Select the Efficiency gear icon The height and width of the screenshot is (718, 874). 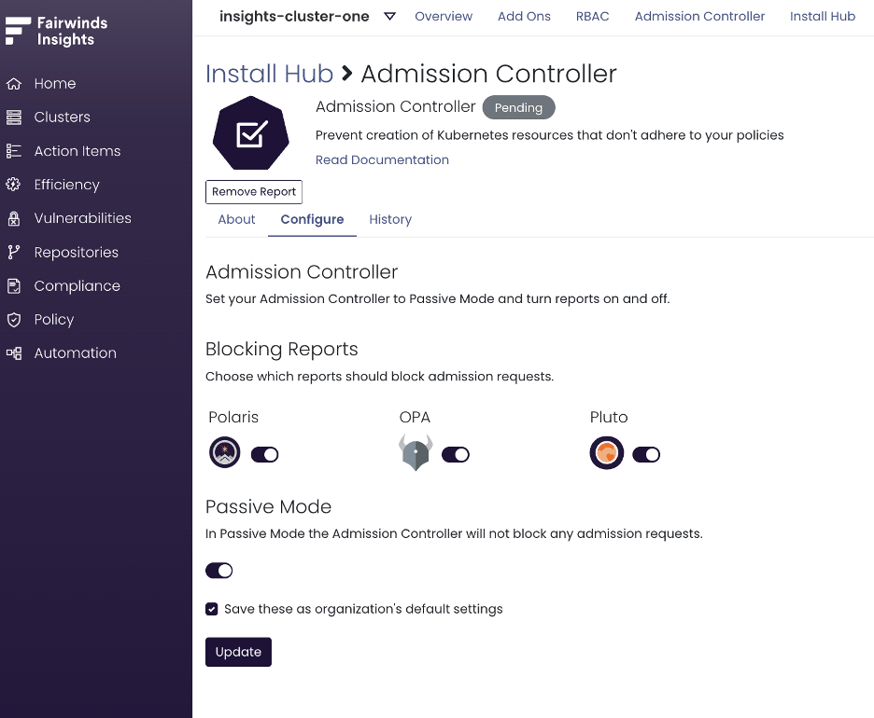click(x=13, y=185)
